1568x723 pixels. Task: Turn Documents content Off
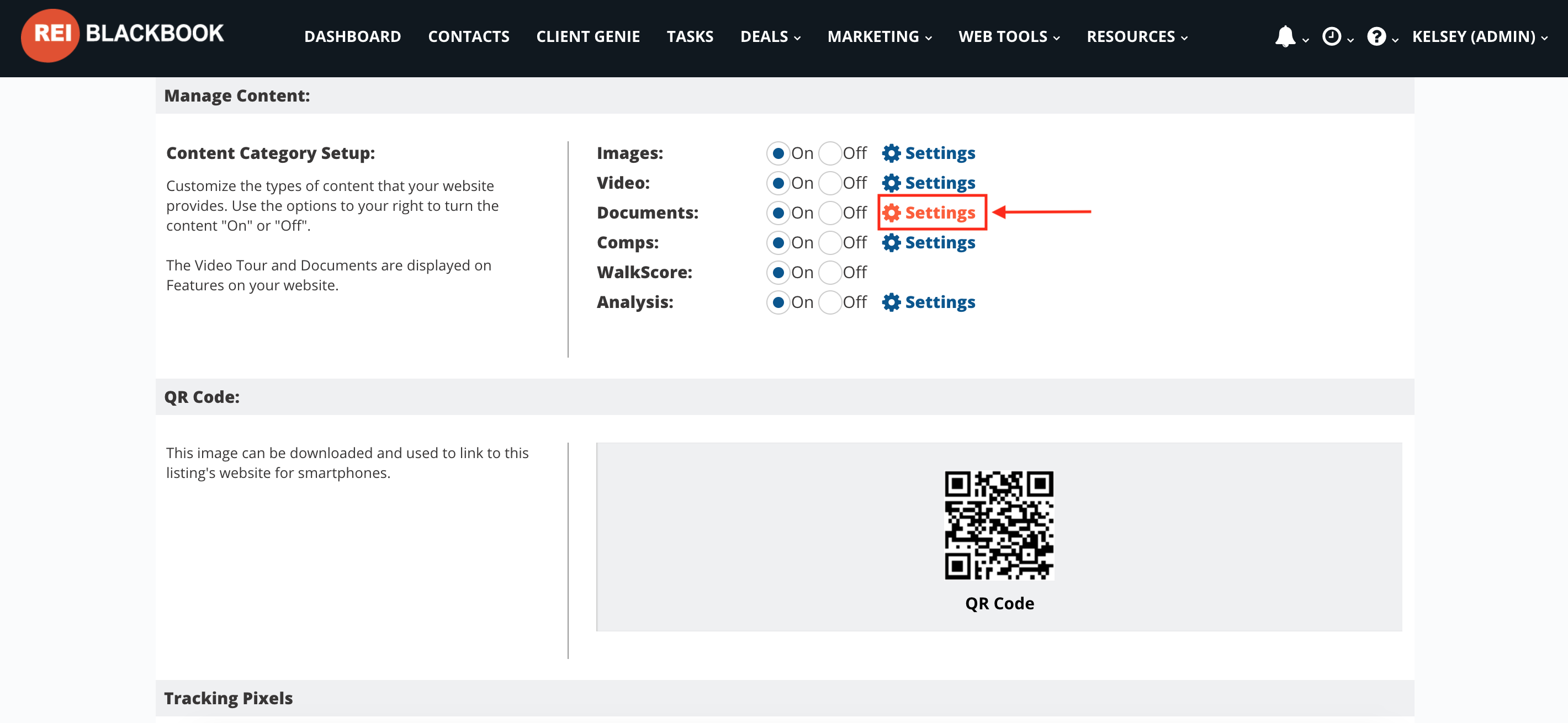tap(830, 213)
